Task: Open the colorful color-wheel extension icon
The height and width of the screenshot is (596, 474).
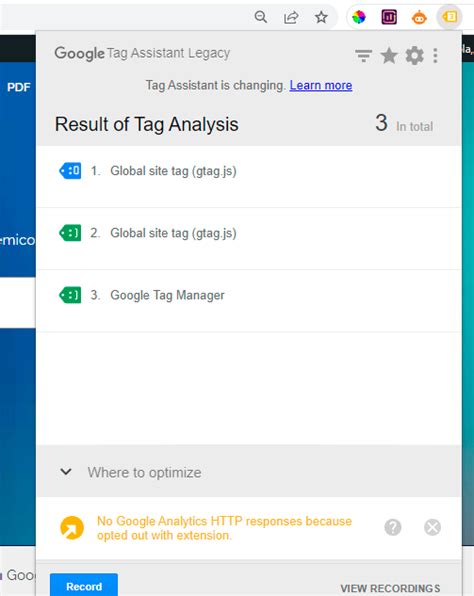Action: point(358,17)
